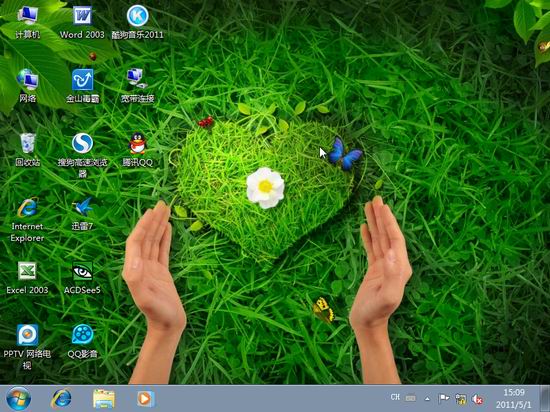550x412 pixels.
Task: Open Internet Explorer from the taskbar
Action: point(61,399)
